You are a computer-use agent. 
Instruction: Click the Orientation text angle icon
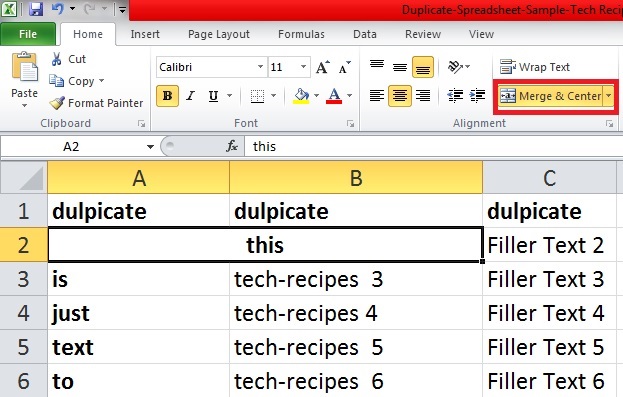[455, 67]
